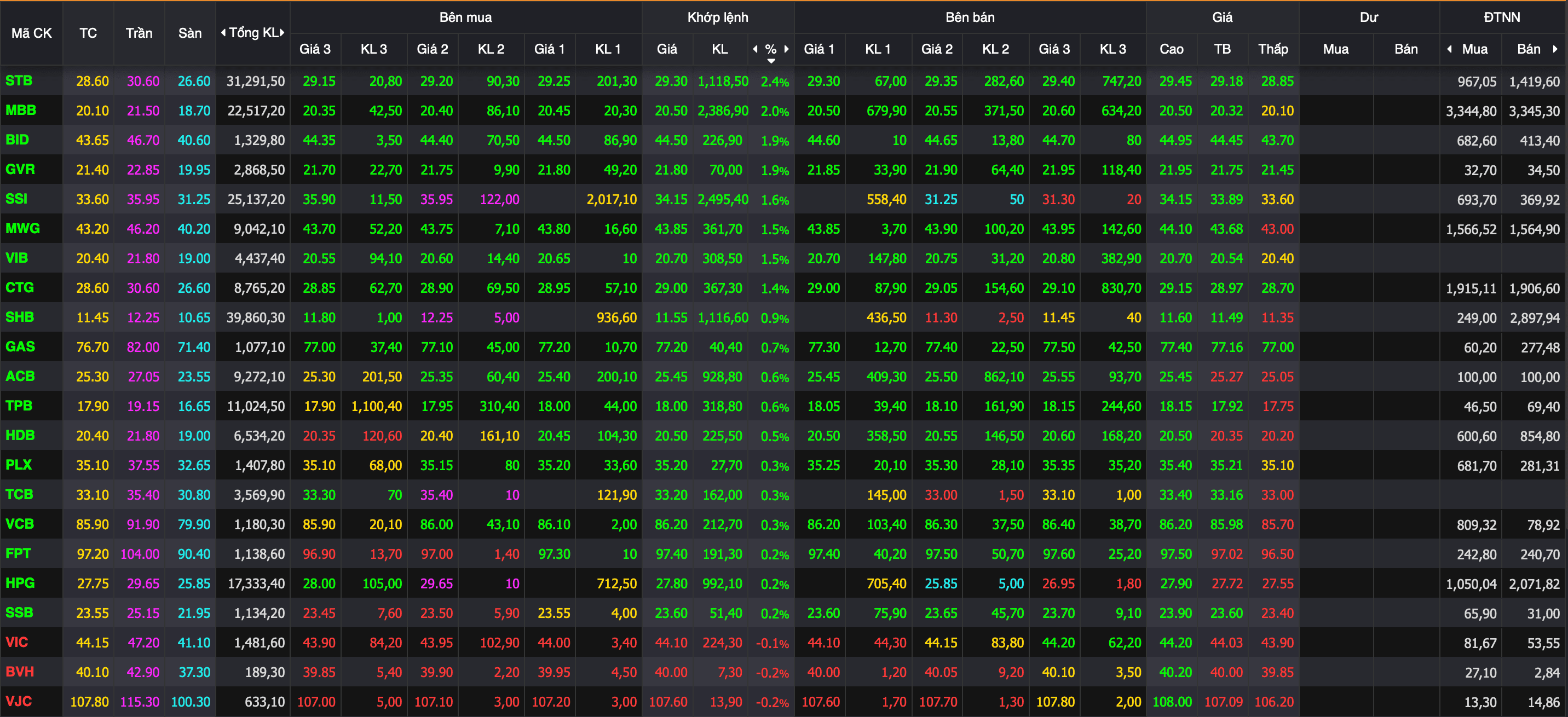The image size is (1568, 717).
Task: Sort by Sàn column header
Action: point(190,33)
